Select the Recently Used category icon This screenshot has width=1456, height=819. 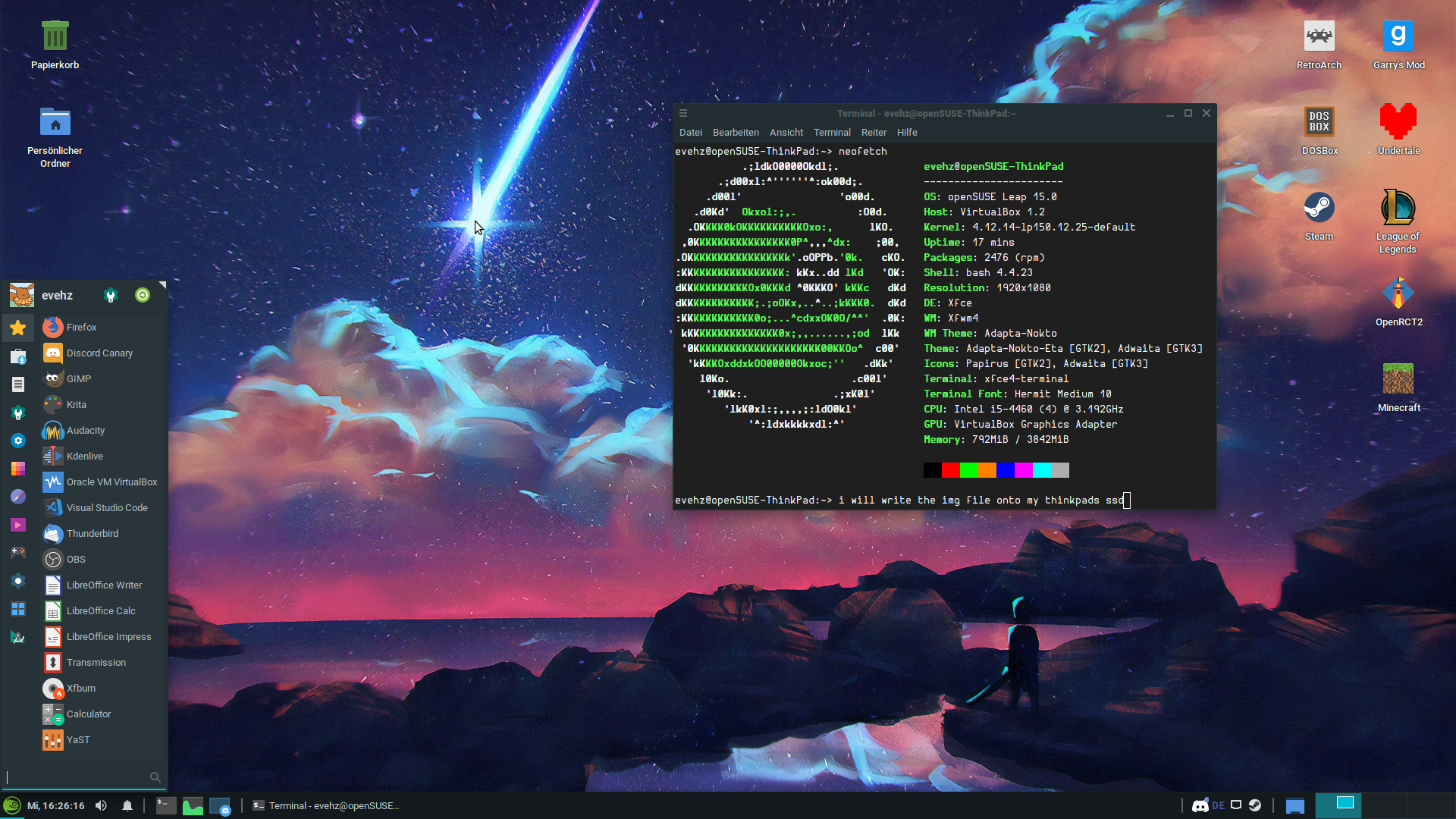pos(18,356)
